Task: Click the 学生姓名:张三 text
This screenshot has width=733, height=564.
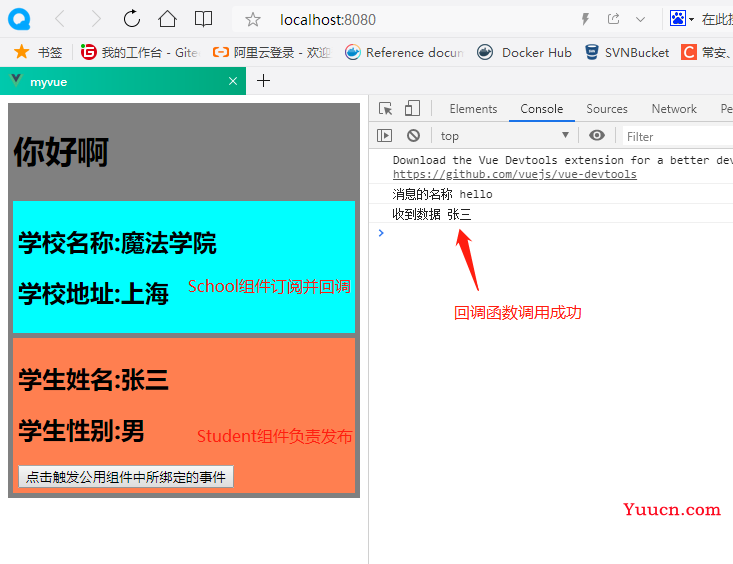Action: coord(93,379)
